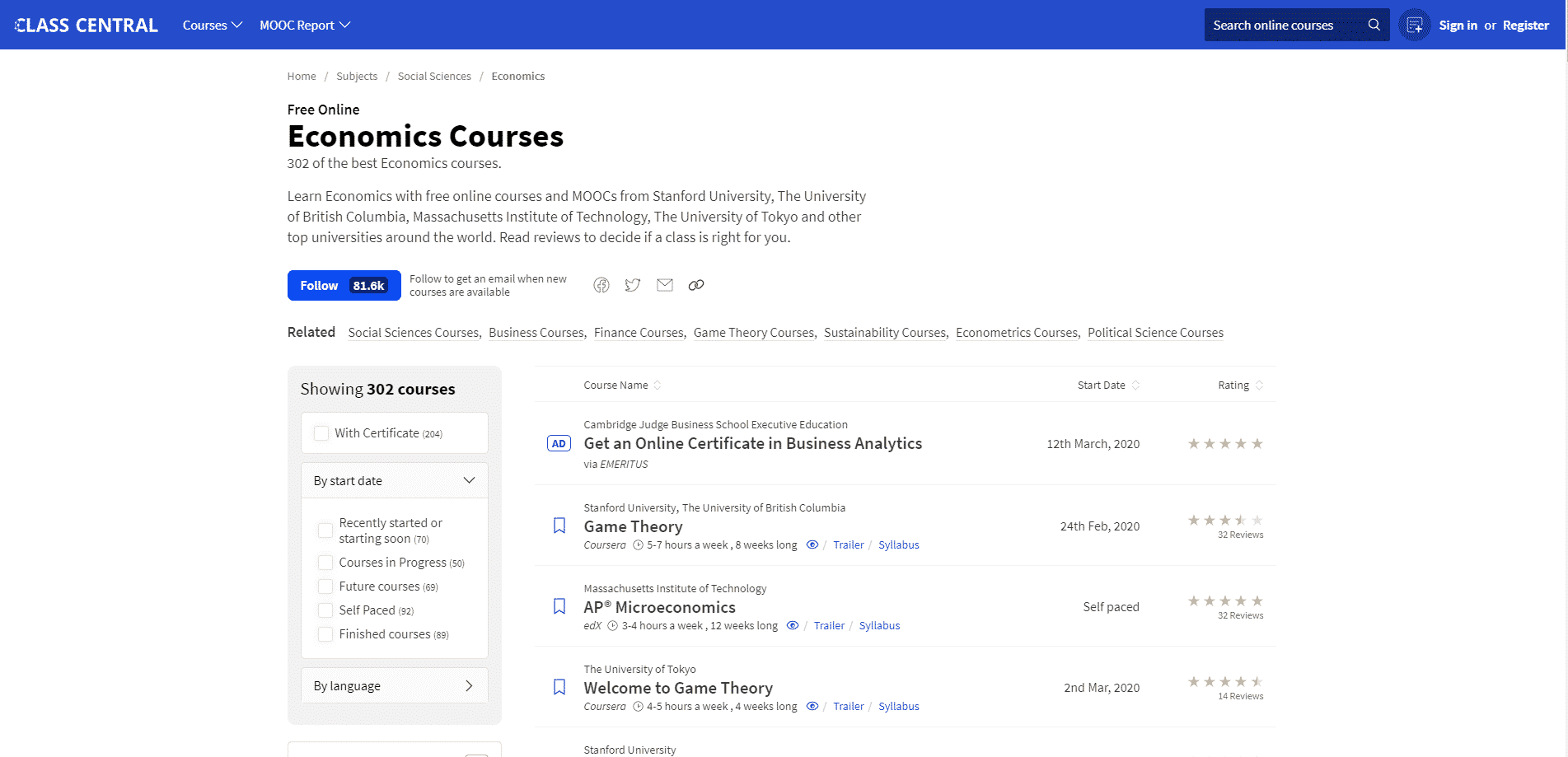Image resolution: width=1568 pixels, height=757 pixels.
Task: Sort by Start Date column
Action: point(1108,385)
